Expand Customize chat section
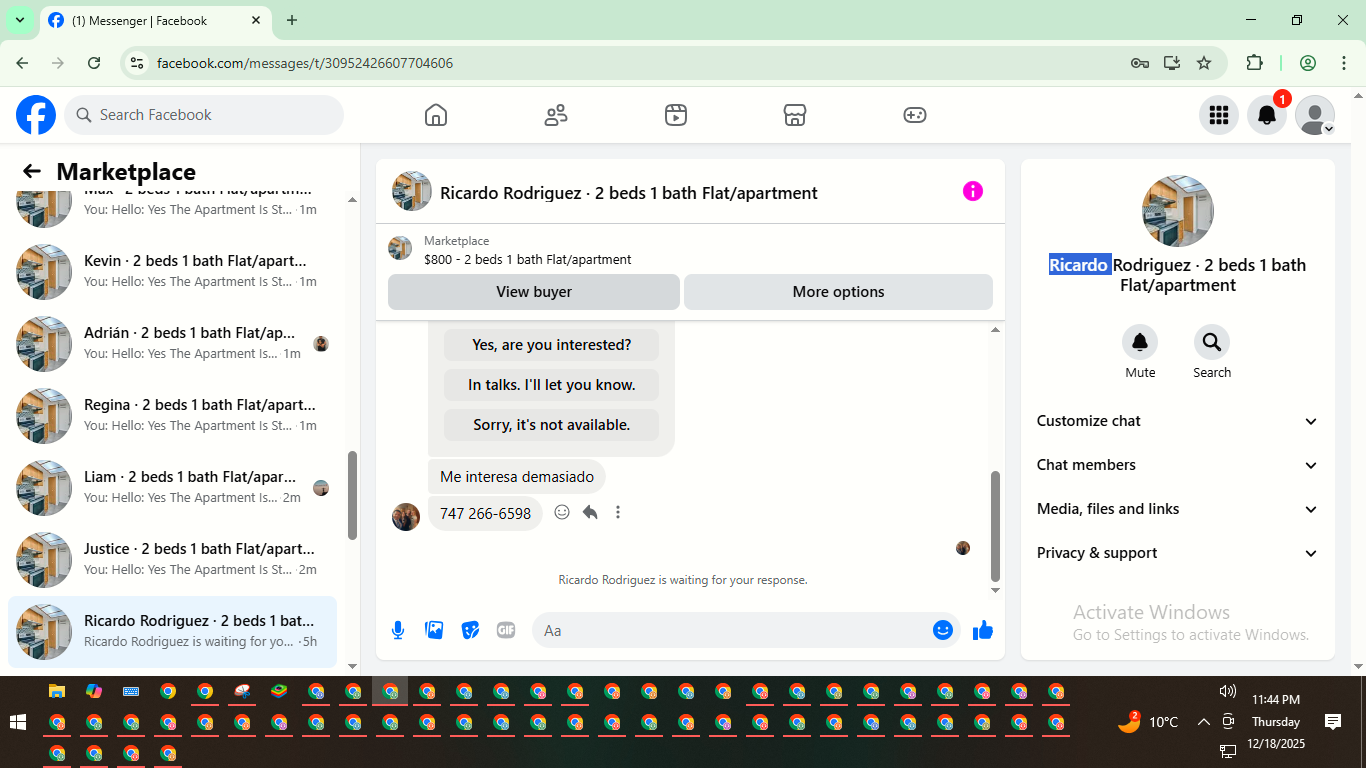 click(x=1178, y=421)
